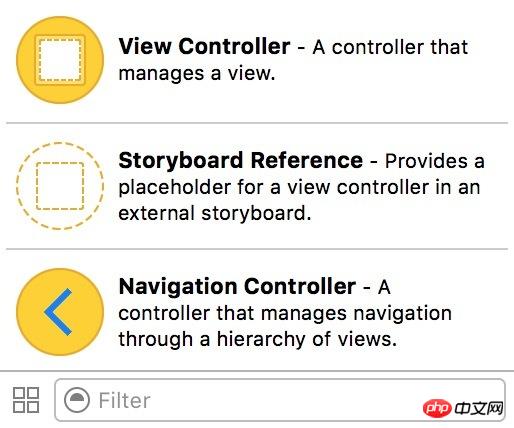Open the php中文网 watermark logo
This screenshot has width=514, height=428.
463,408
